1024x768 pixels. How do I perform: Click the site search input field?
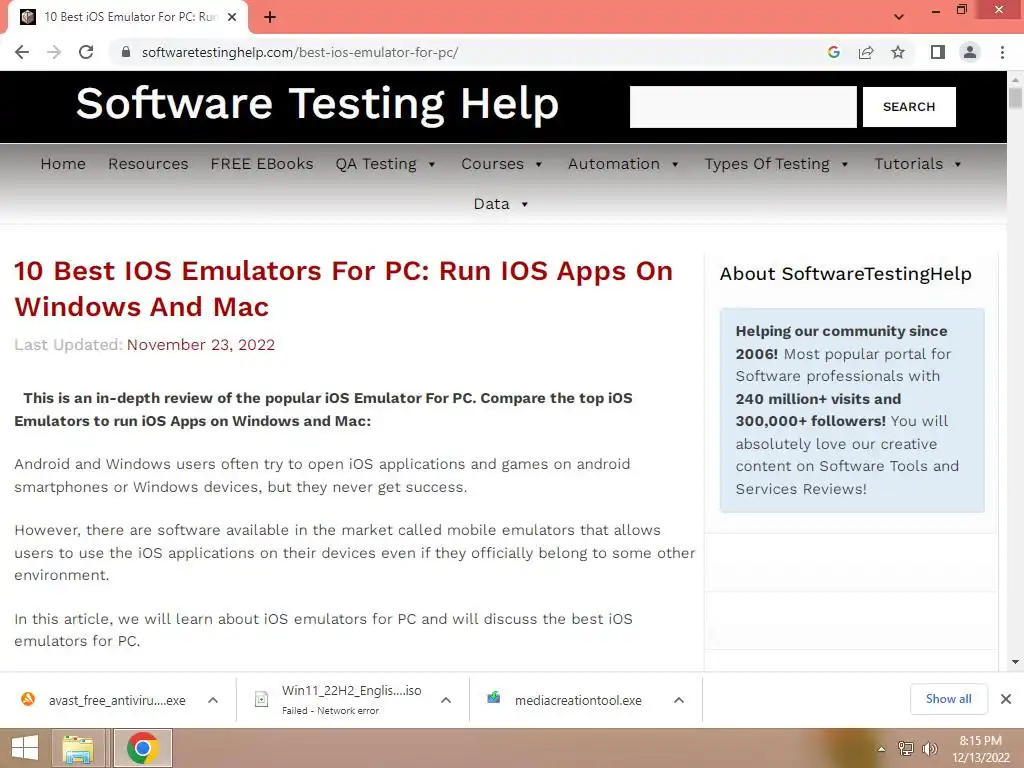743,106
